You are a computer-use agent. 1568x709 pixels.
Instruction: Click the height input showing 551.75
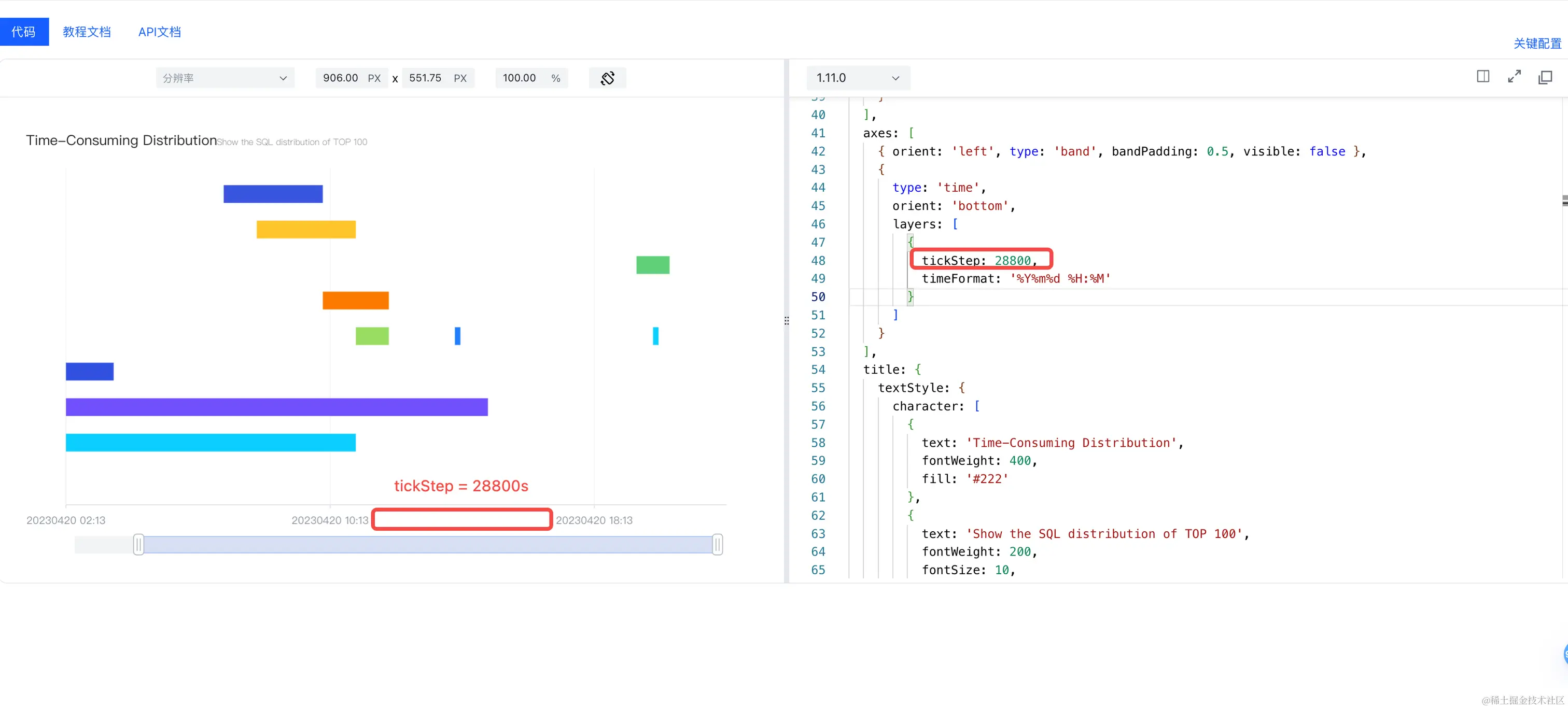click(425, 78)
